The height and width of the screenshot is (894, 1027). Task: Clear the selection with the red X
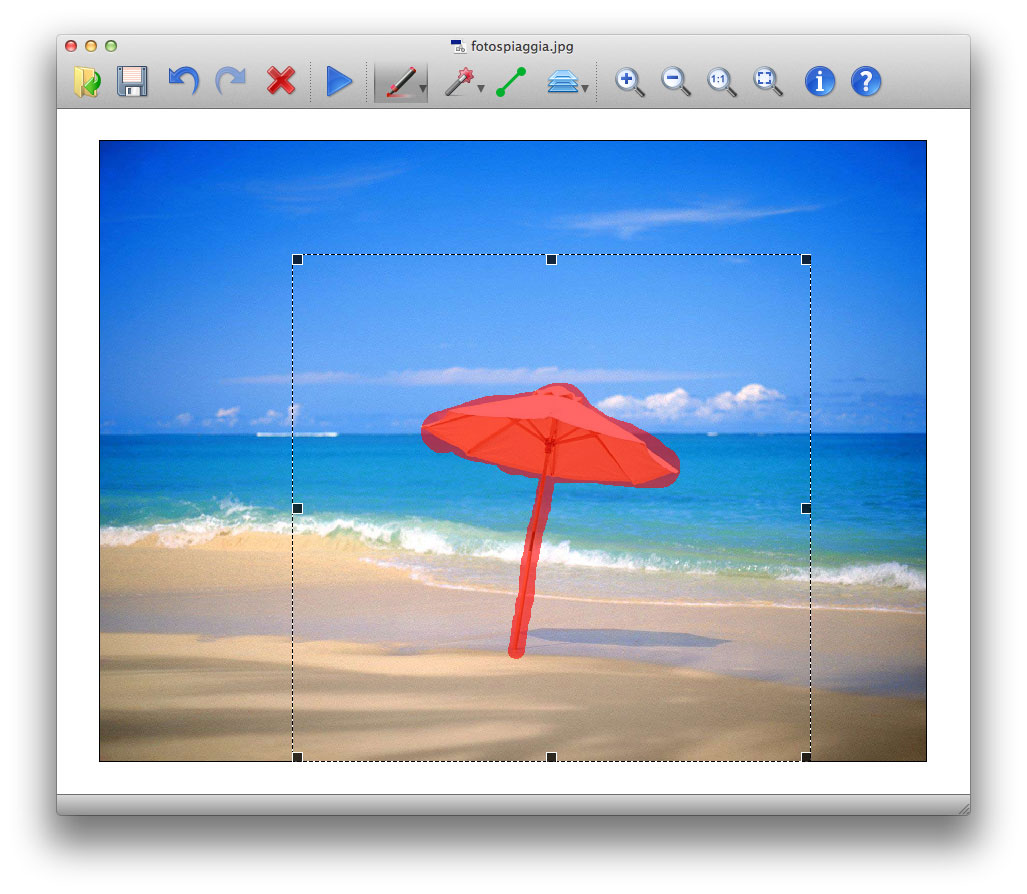[x=281, y=81]
